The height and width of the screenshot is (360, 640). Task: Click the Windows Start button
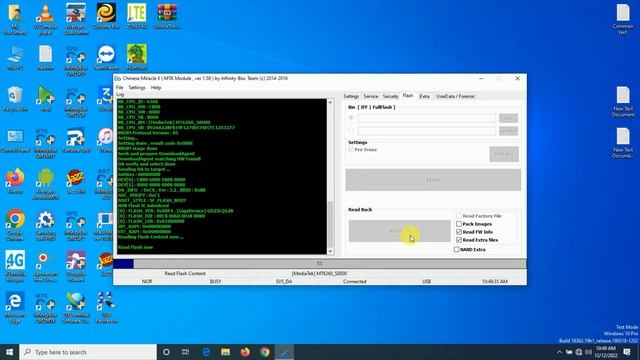point(9,352)
